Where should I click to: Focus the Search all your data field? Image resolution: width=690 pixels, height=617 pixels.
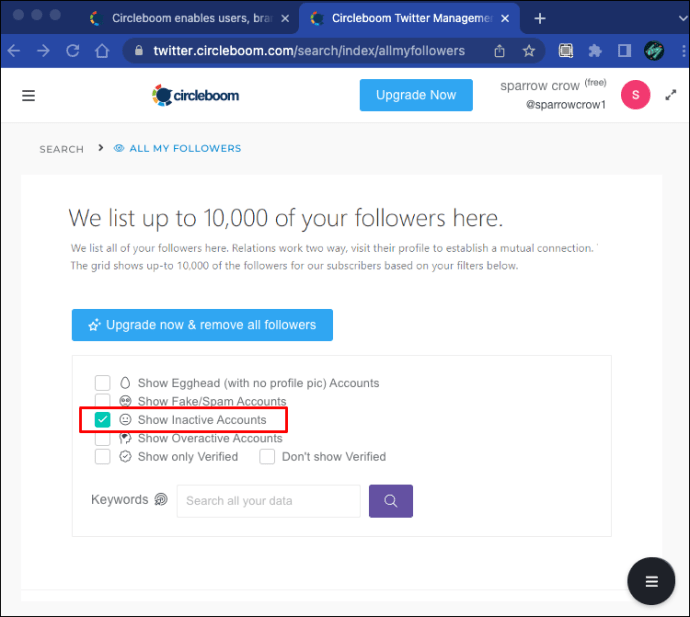268,501
